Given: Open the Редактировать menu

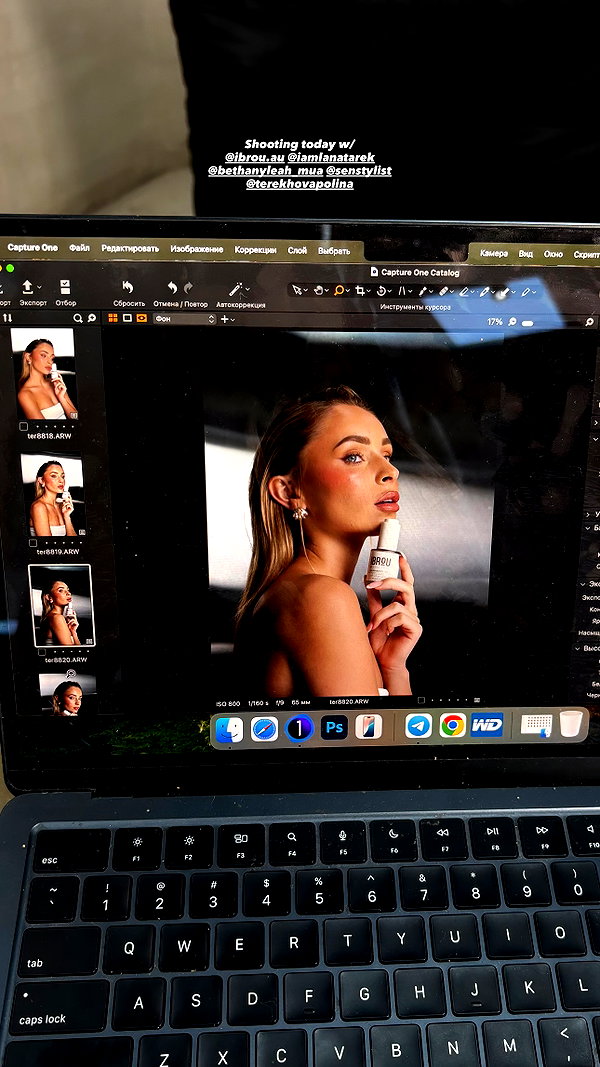Looking at the screenshot, I should click(x=130, y=248).
